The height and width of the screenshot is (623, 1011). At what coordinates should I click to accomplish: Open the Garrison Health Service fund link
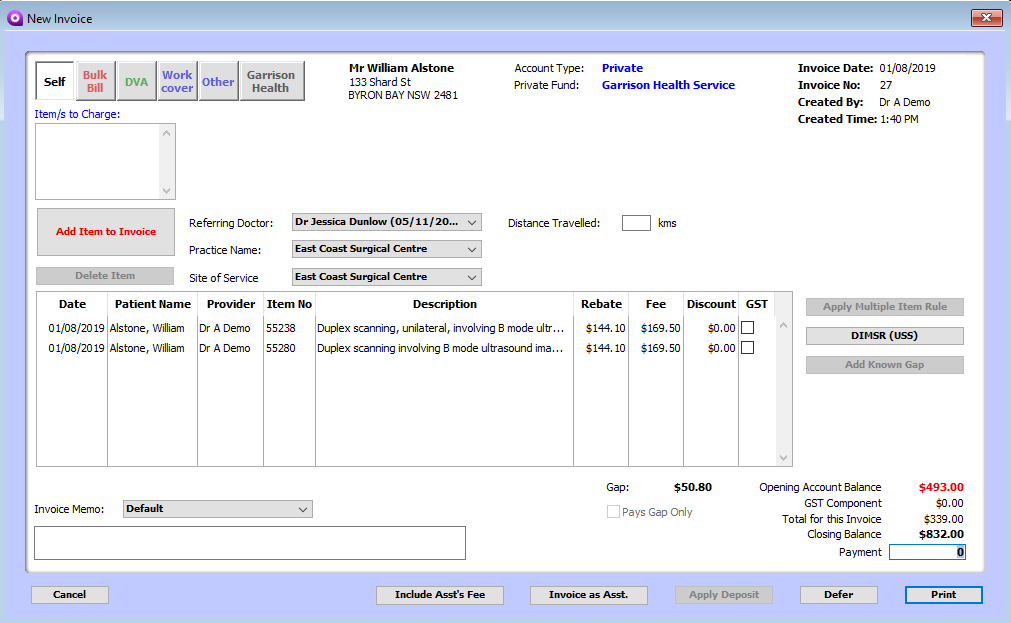coord(667,84)
